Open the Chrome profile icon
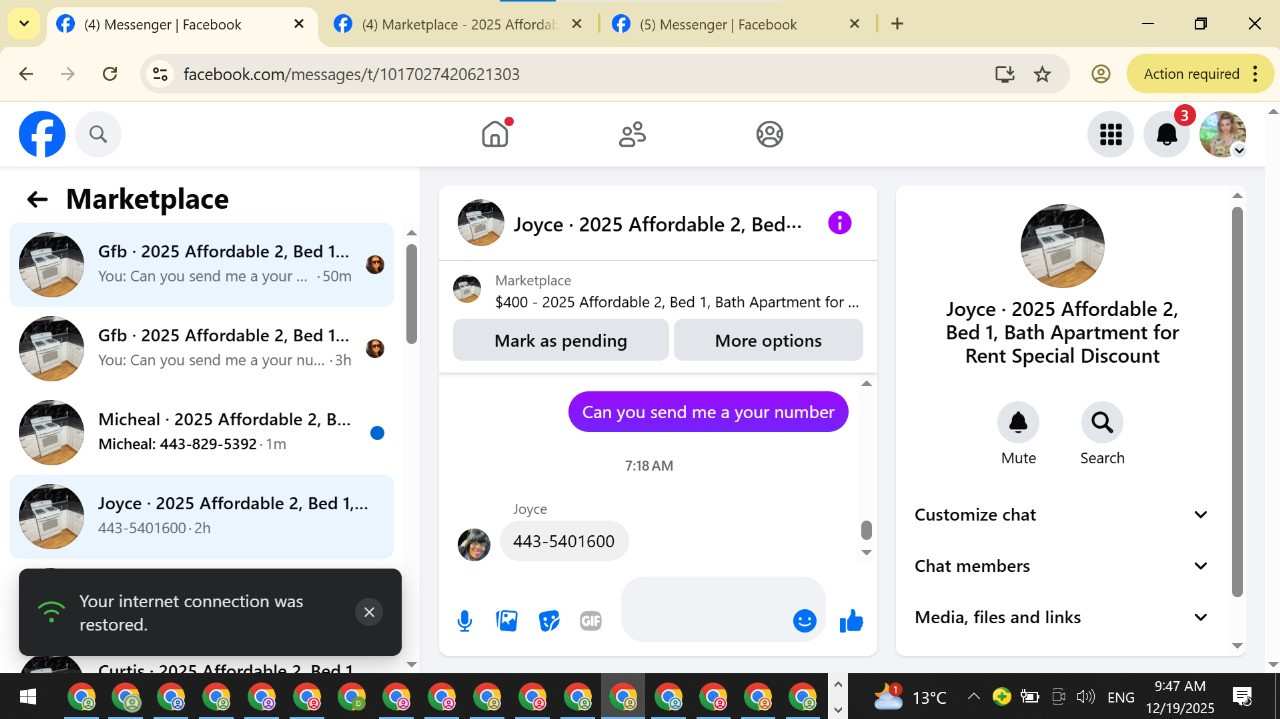The image size is (1280, 719). (1101, 74)
